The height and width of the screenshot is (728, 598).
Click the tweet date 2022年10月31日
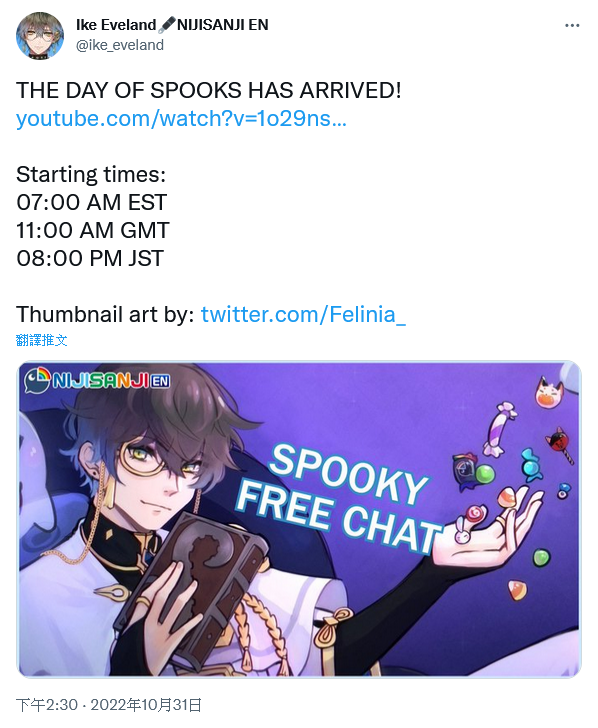point(146,705)
